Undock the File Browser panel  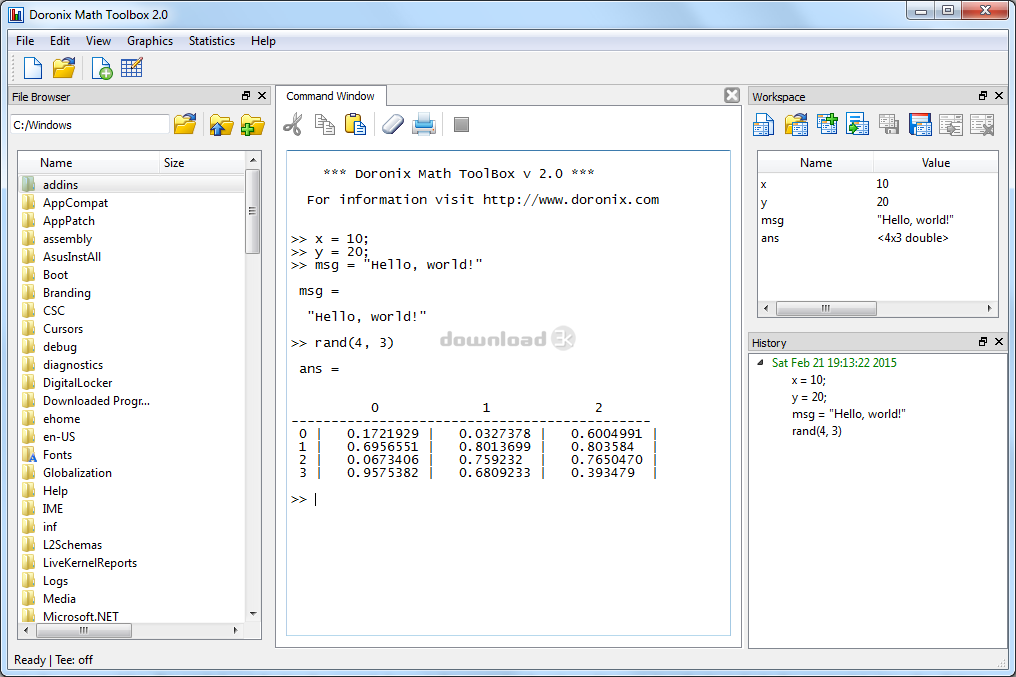pos(246,96)
